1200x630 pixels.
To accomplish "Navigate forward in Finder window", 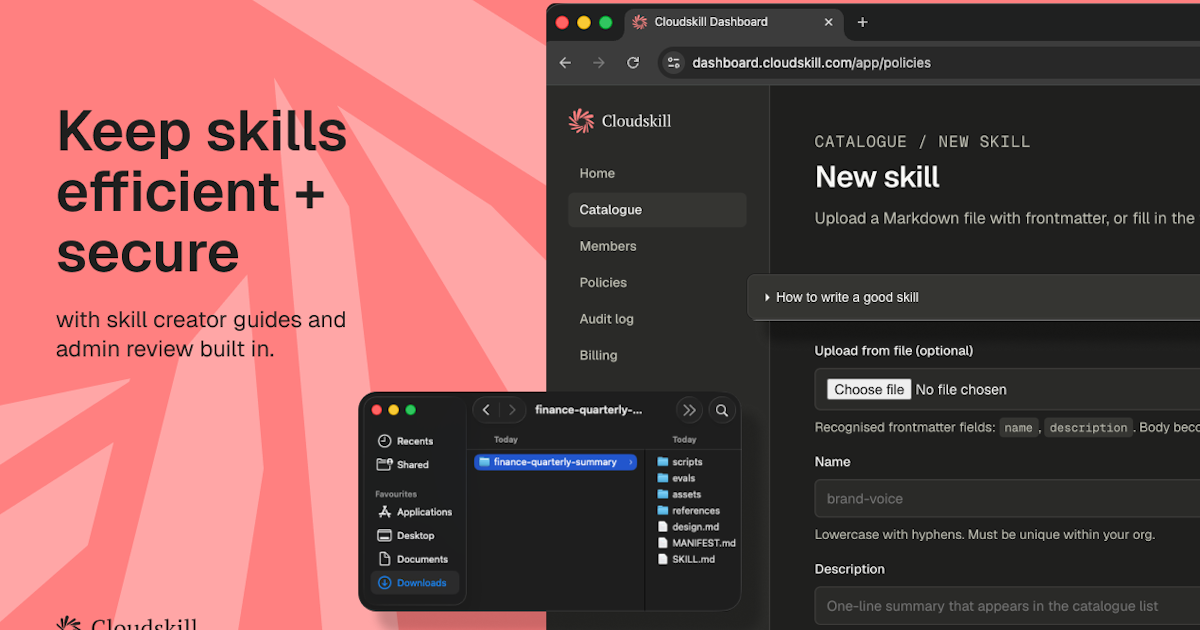I will (x=512, y=410).
